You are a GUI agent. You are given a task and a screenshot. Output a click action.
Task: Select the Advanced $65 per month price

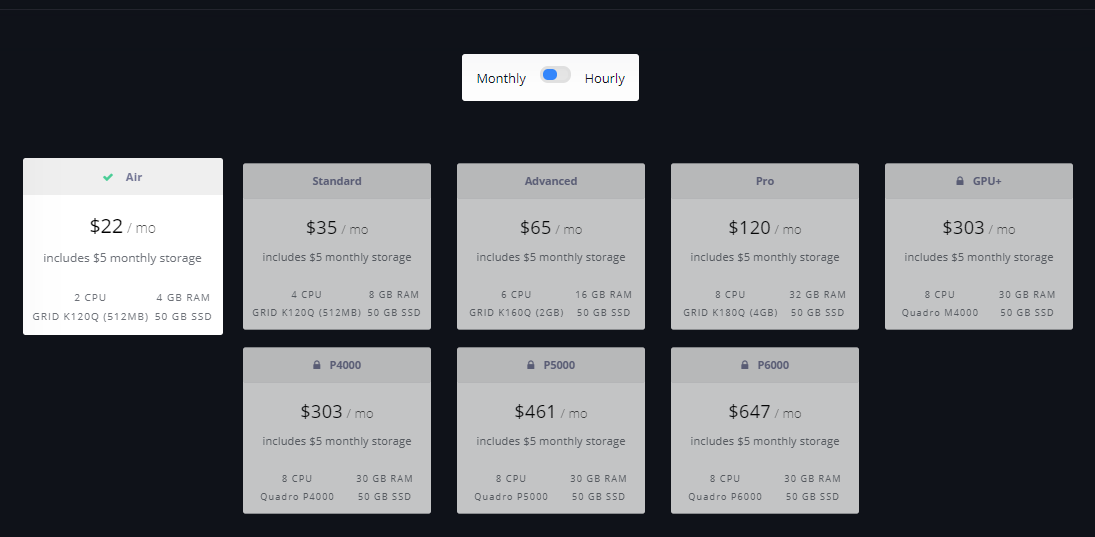(536, 228)
